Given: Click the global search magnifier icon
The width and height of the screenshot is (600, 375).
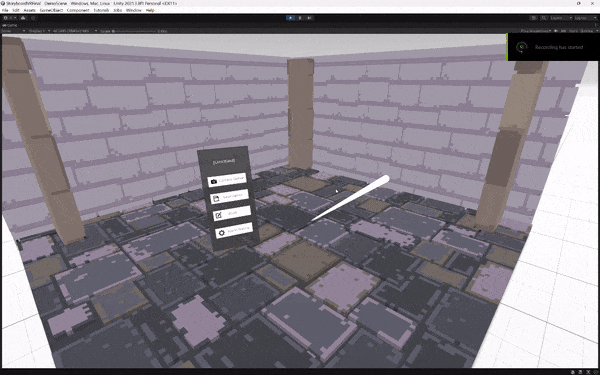Looking at the screenshot, I should [x=544, y=18].
